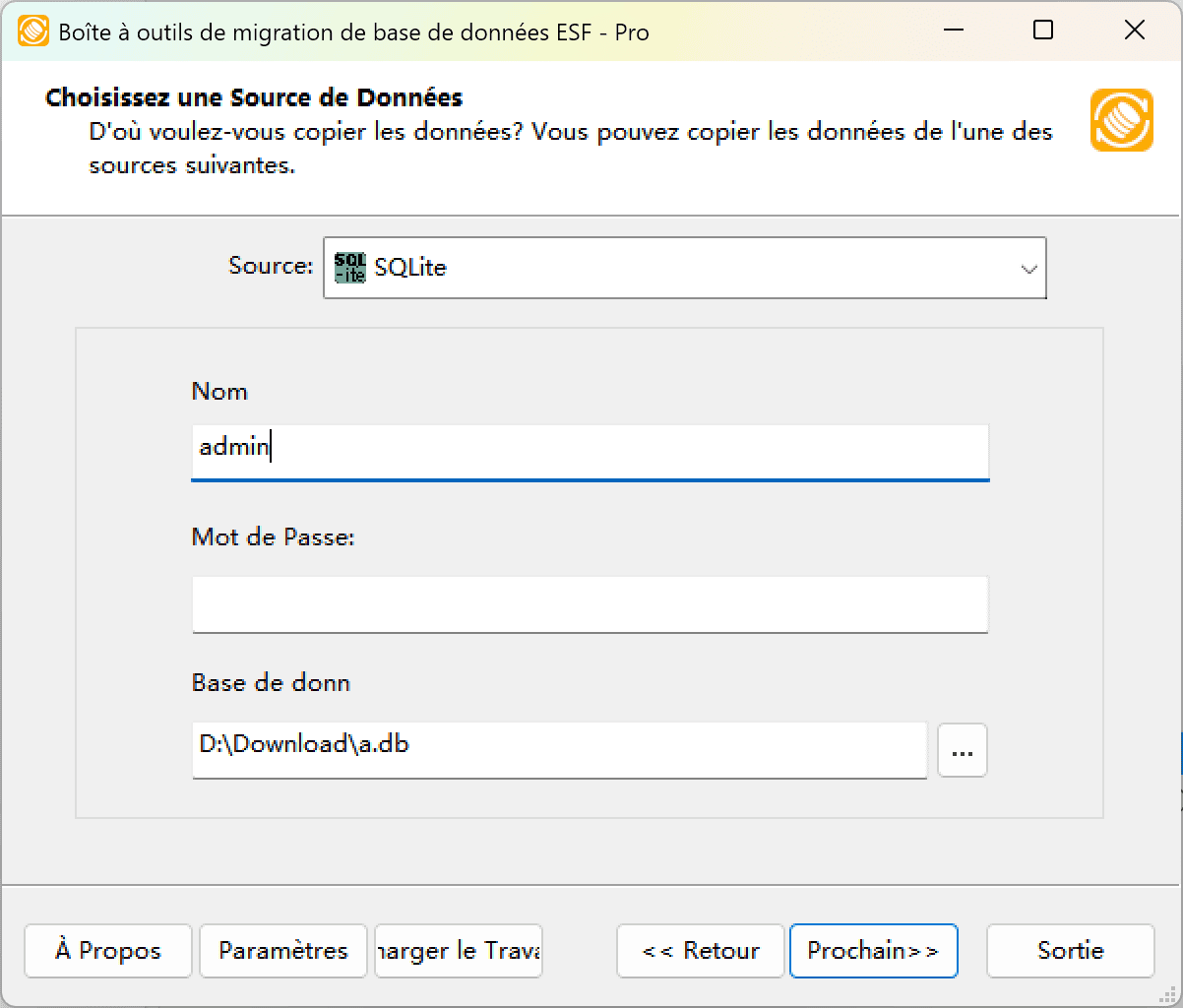The width and height of the screenshot is (1183, 1008).
Task: Open the À Propos dialog
Action: 107,951
